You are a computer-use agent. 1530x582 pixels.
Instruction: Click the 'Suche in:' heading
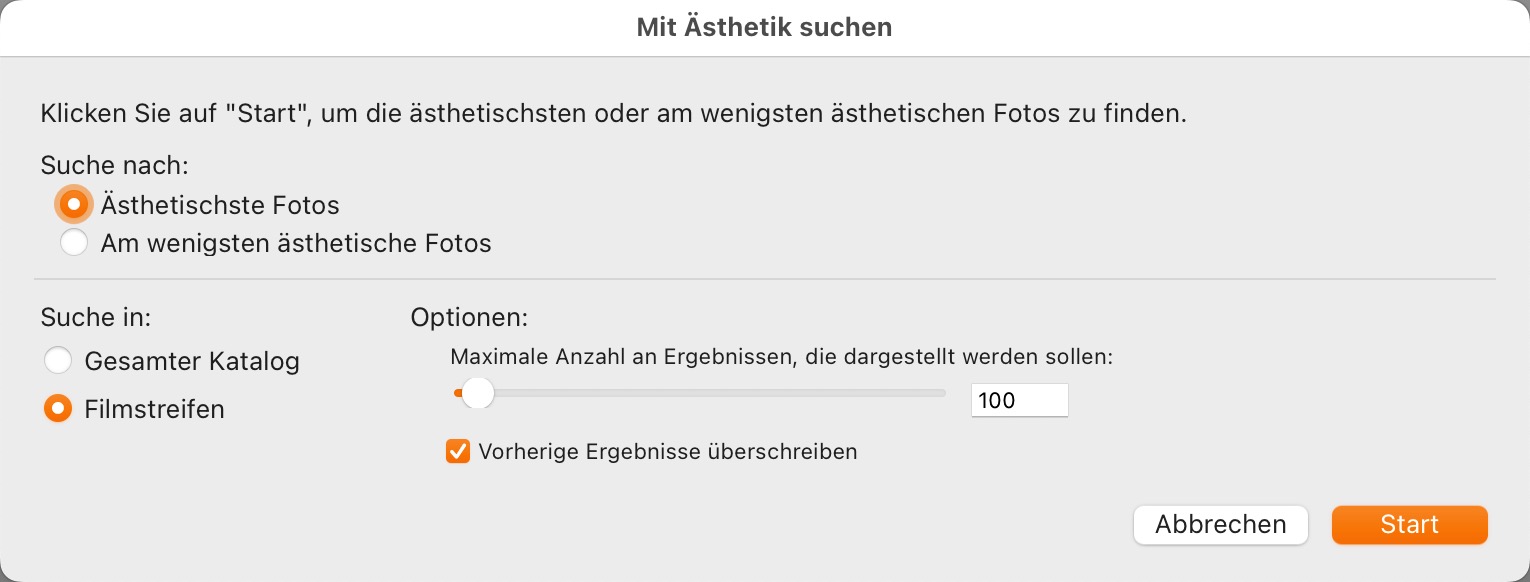click(x=96, y=318)
